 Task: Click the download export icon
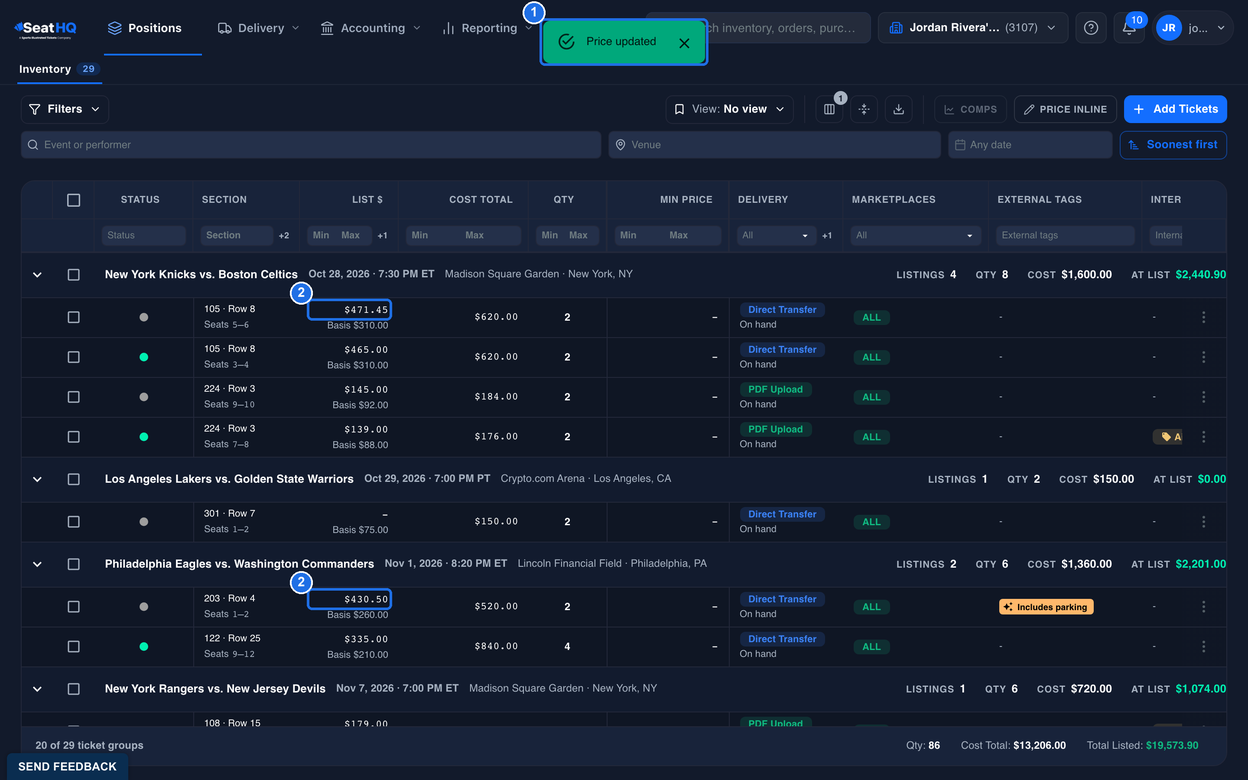click(898, 109)
